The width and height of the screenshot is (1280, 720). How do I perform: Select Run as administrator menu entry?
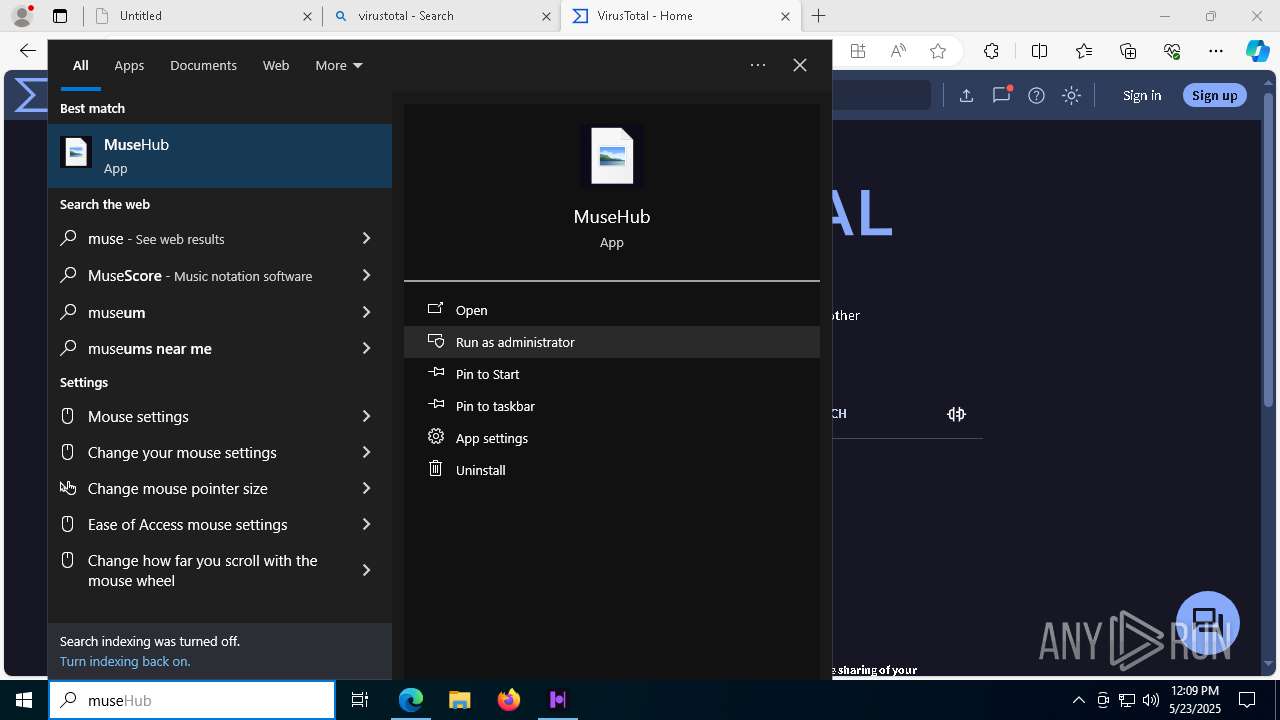click(612, 342)
